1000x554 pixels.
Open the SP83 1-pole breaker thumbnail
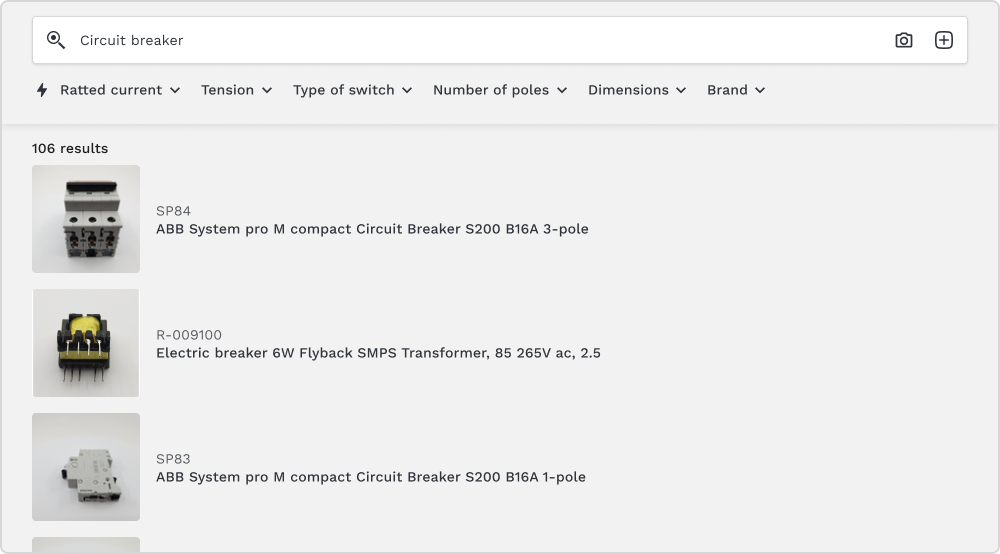[86, 467]
